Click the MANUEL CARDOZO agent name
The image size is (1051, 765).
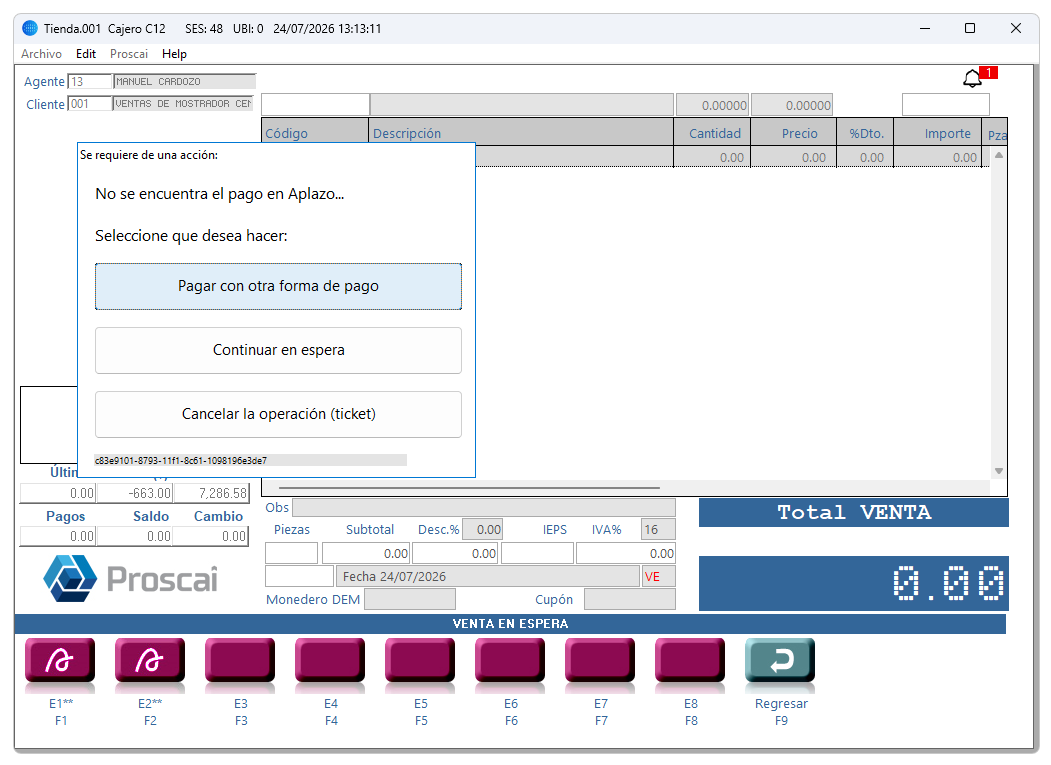point(184,82)
